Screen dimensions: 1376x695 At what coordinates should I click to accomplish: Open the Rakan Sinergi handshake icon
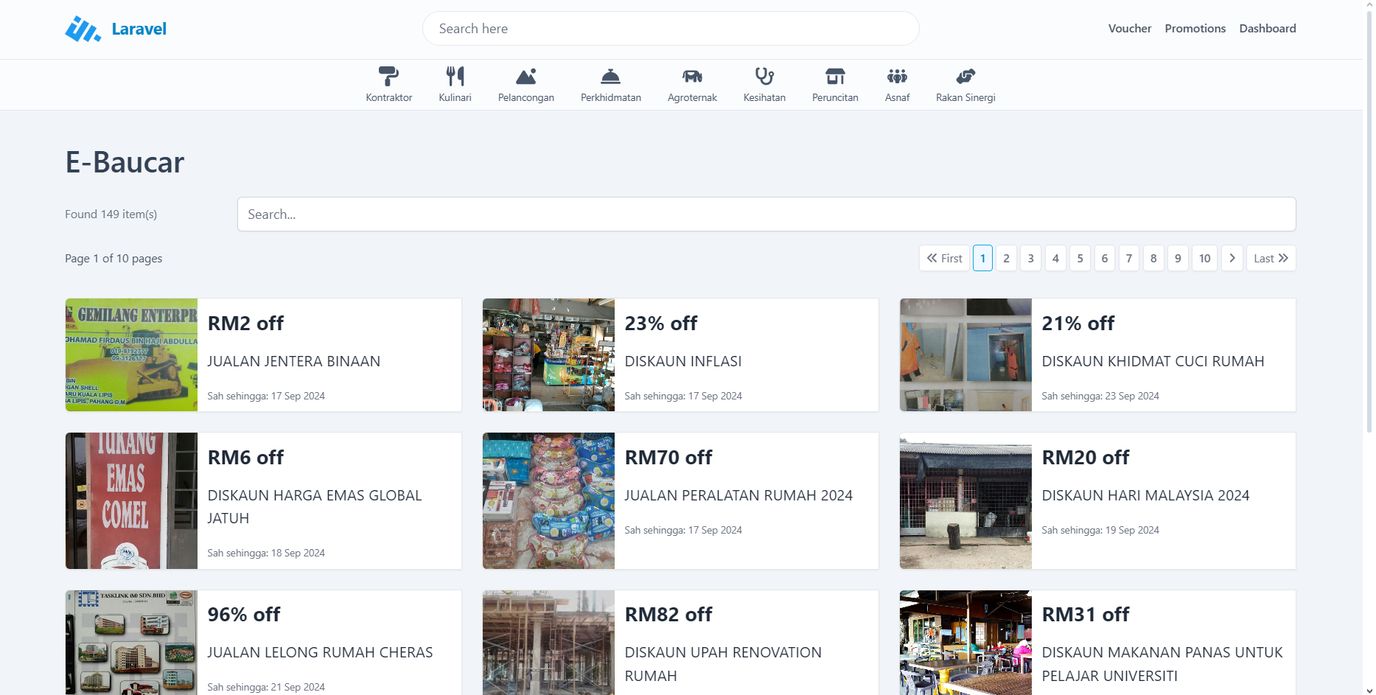pos(965,76)
